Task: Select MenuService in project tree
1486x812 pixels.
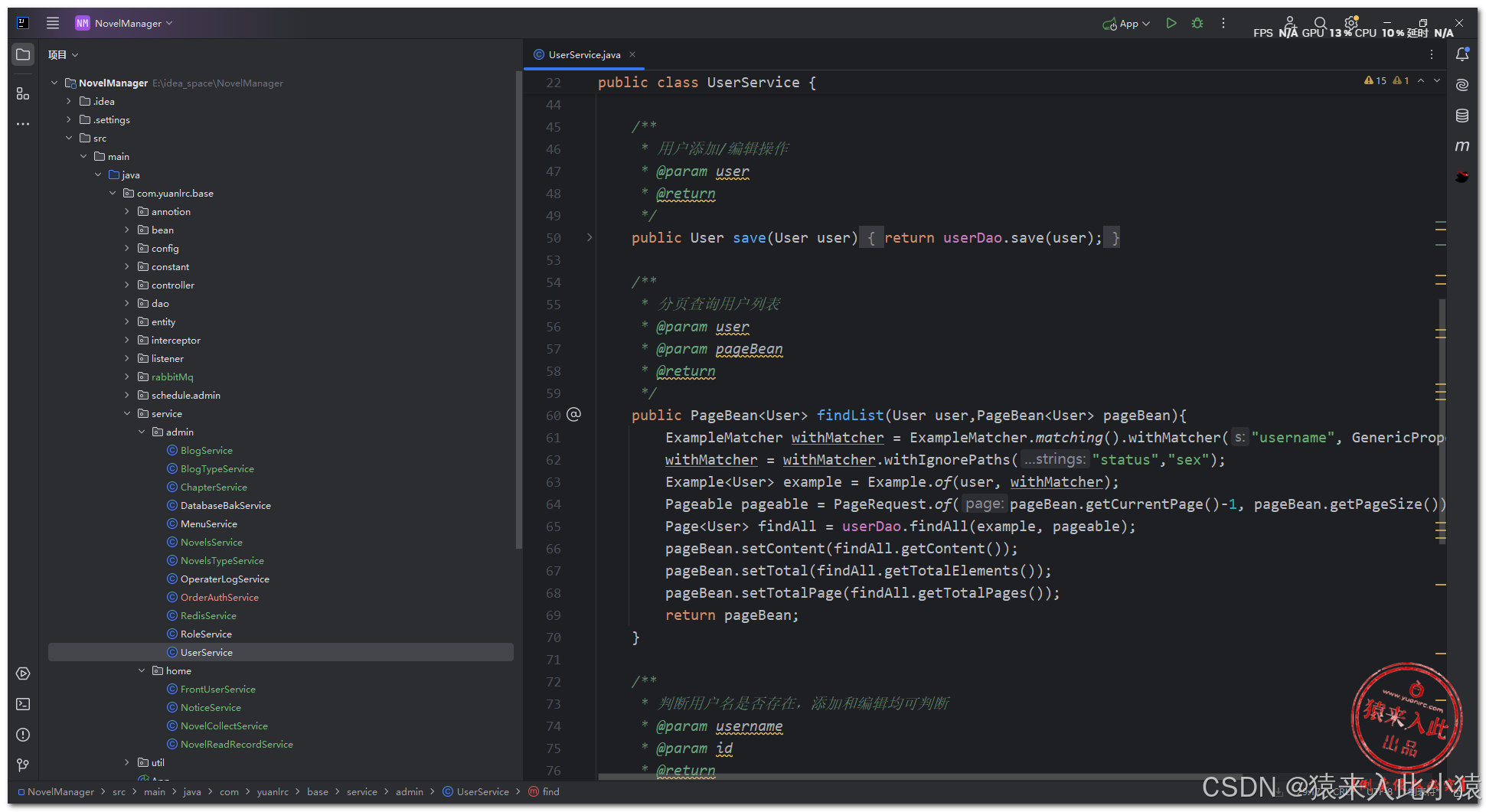Action: click(208, 523)
